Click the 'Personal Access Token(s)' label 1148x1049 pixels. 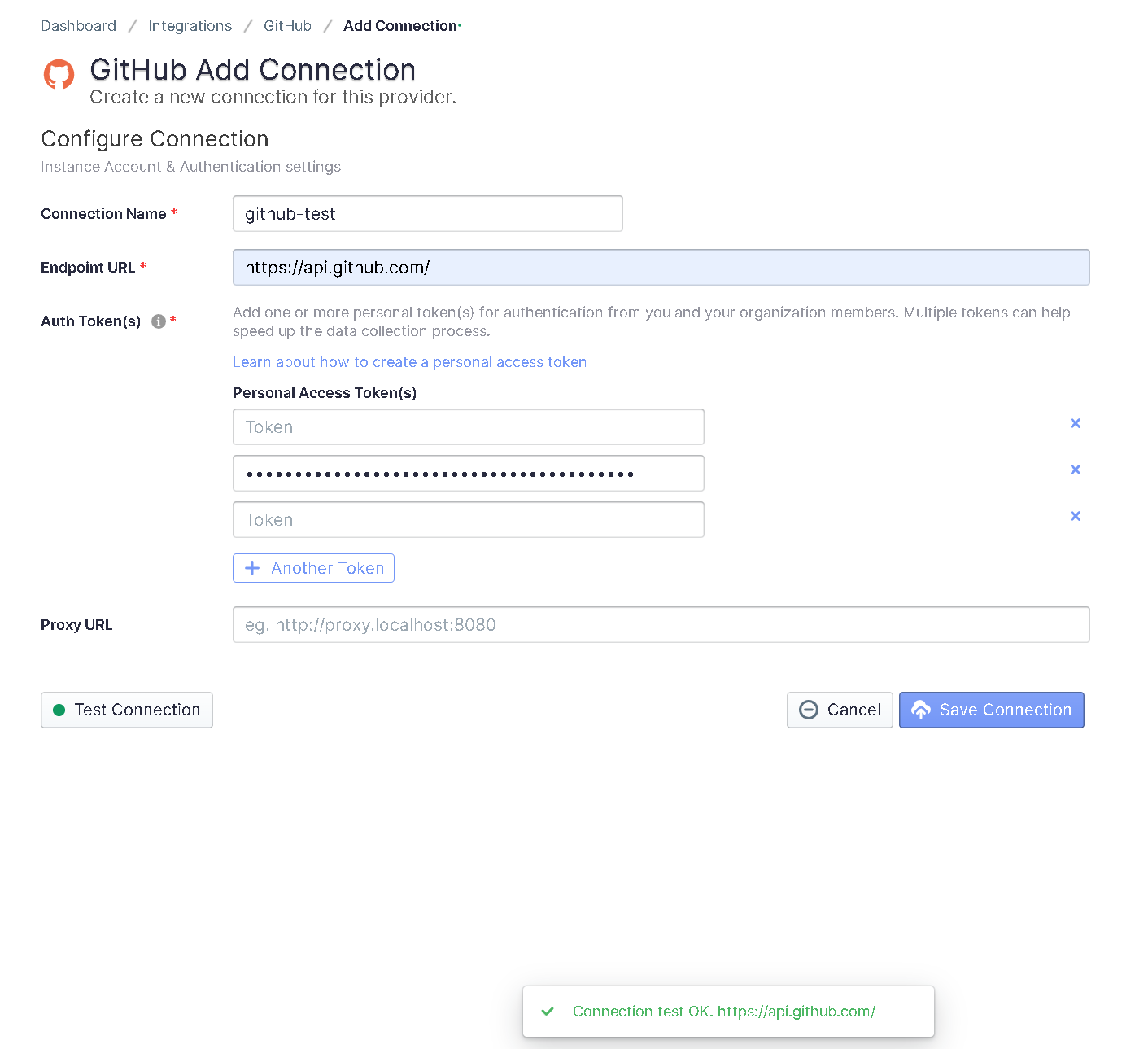pyautogui.click(x=325, y=393)
